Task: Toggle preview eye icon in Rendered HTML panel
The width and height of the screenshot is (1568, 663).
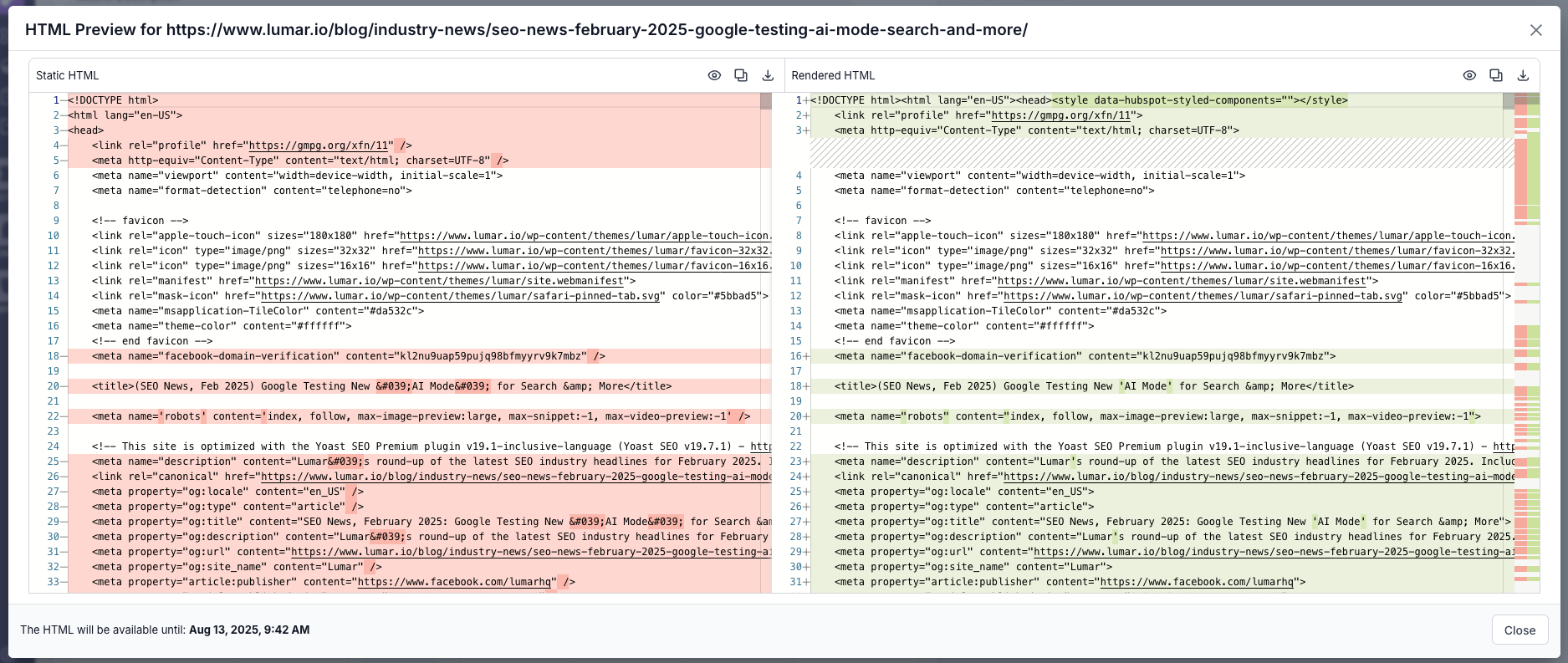Action: pyautogui.click(x=1469, y=75)
